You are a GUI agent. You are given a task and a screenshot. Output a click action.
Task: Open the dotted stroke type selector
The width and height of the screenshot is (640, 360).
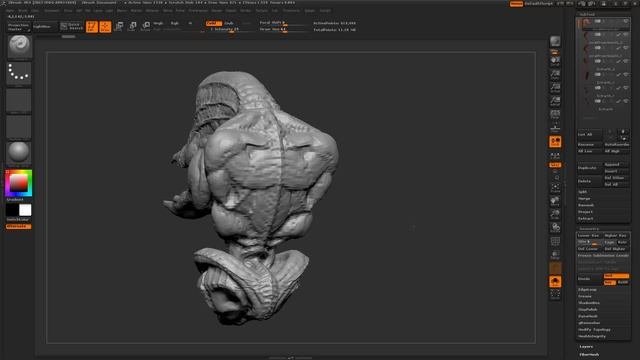point(19,73)
